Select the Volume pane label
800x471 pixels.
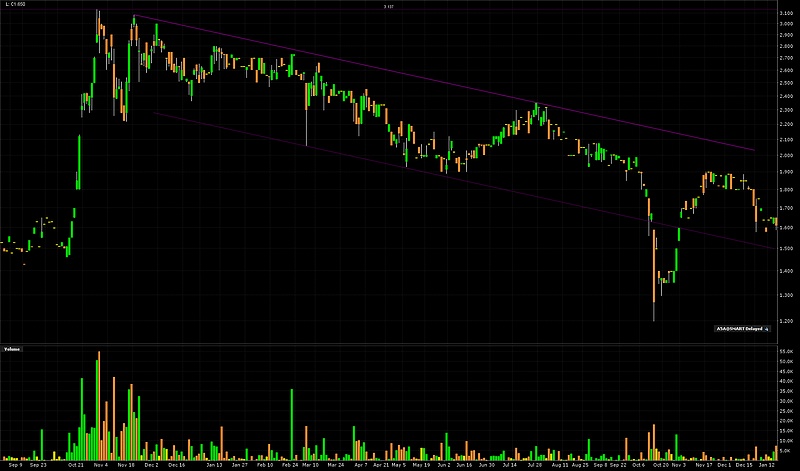coord(12,349)
